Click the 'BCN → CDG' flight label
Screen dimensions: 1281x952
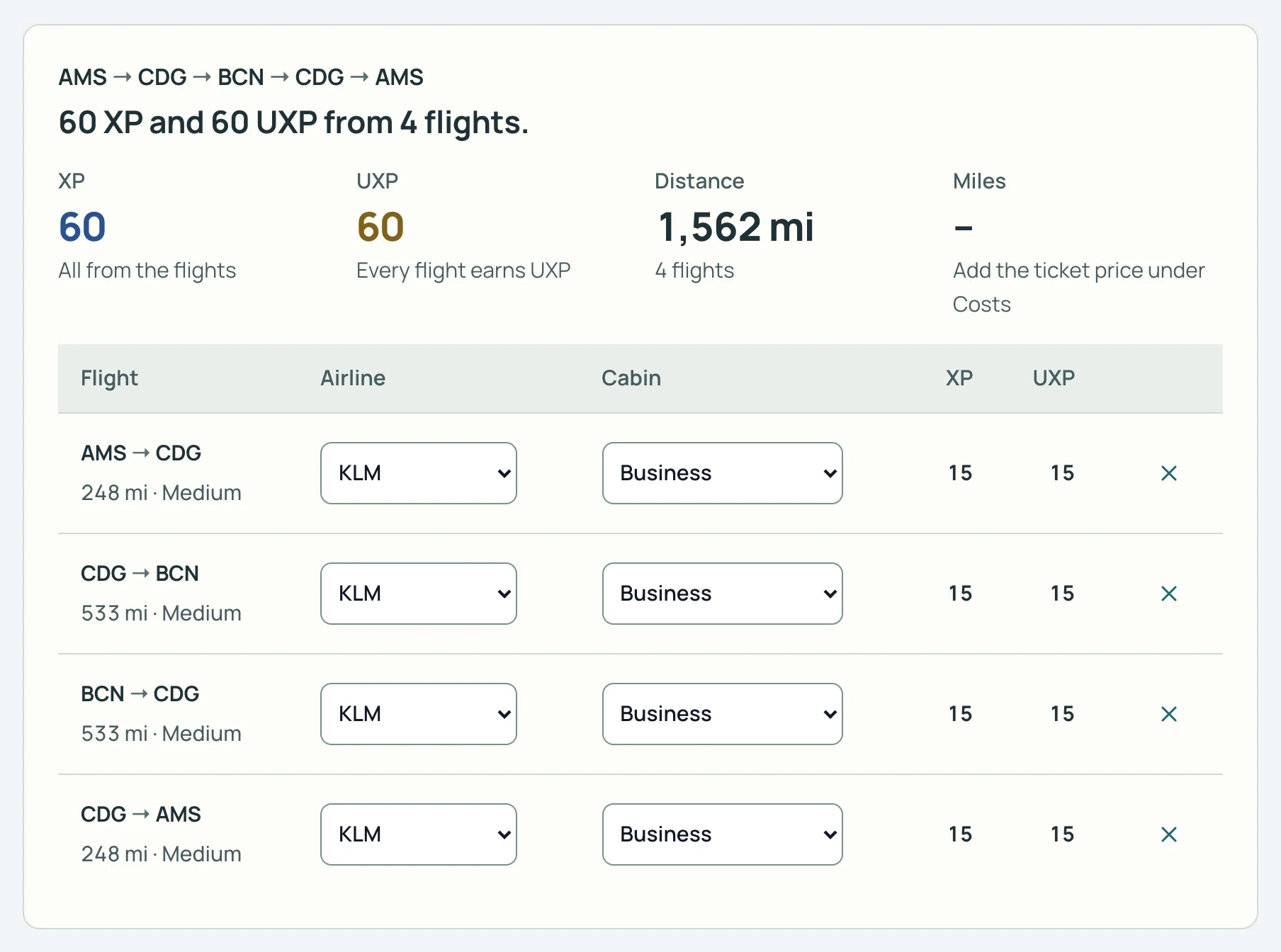140,693
